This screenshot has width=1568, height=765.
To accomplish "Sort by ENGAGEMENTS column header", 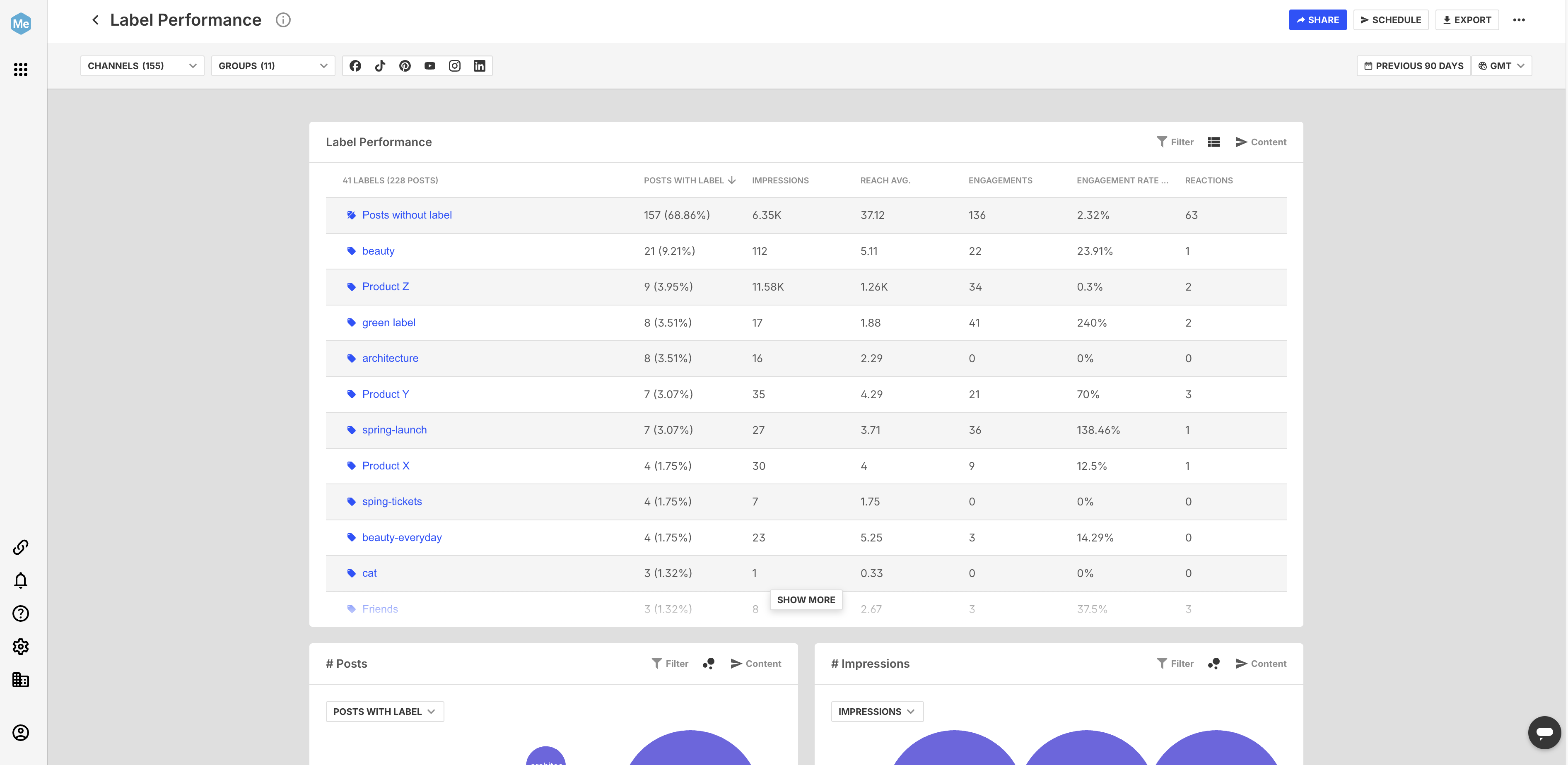I will point(1000,180).
